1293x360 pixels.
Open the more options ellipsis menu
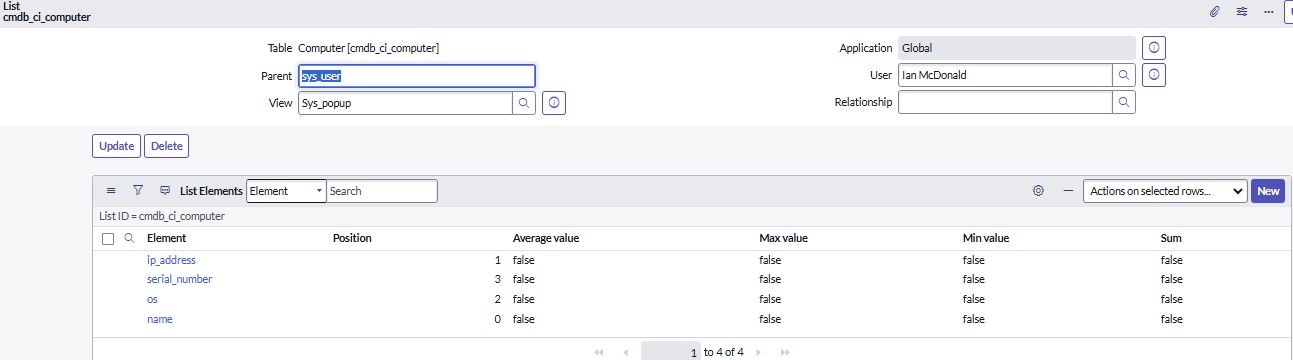[x=1269, y=12]
